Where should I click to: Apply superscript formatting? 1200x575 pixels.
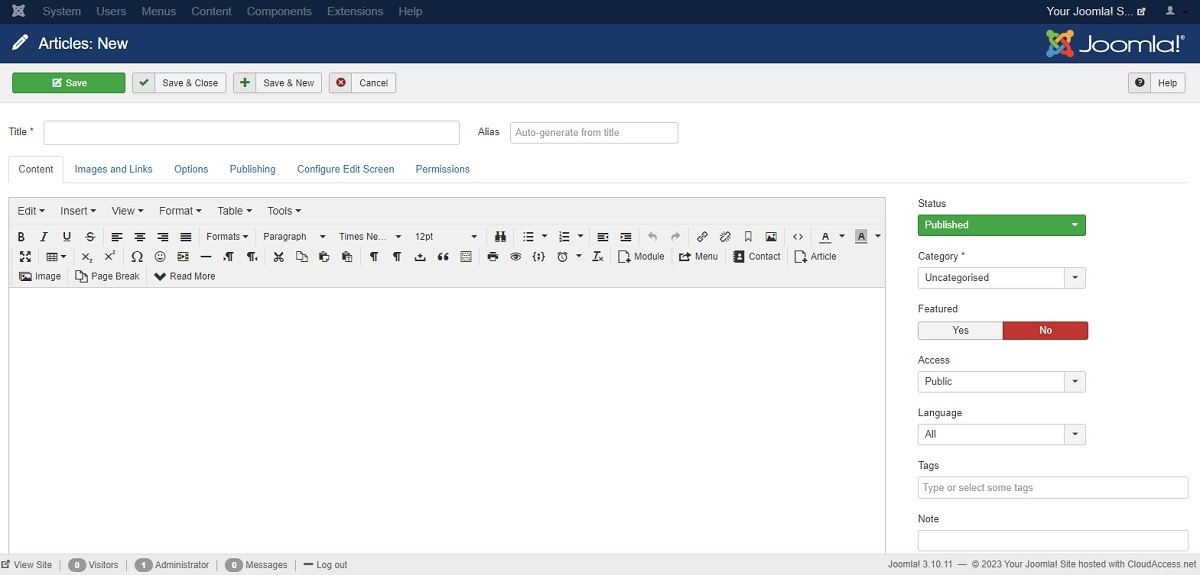click(110, 257)
